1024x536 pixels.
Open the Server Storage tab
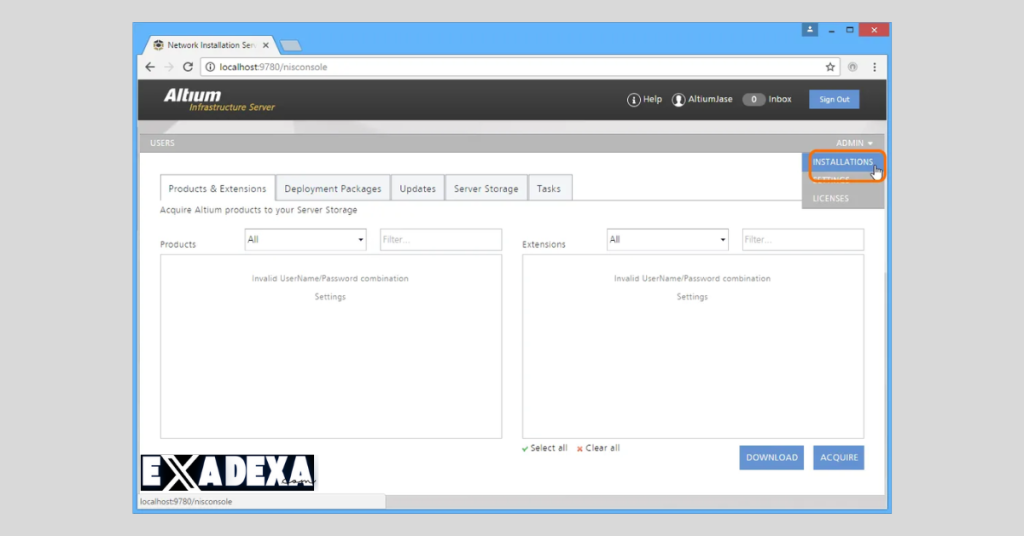[x=486, y=189]
